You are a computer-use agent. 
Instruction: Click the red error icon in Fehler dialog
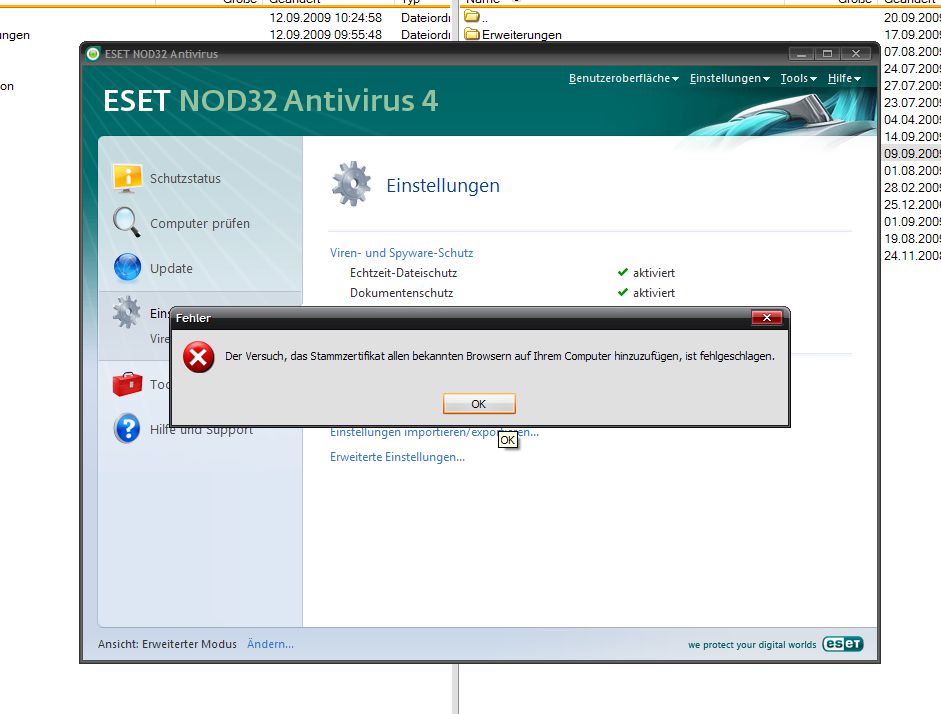coord(199,357)
